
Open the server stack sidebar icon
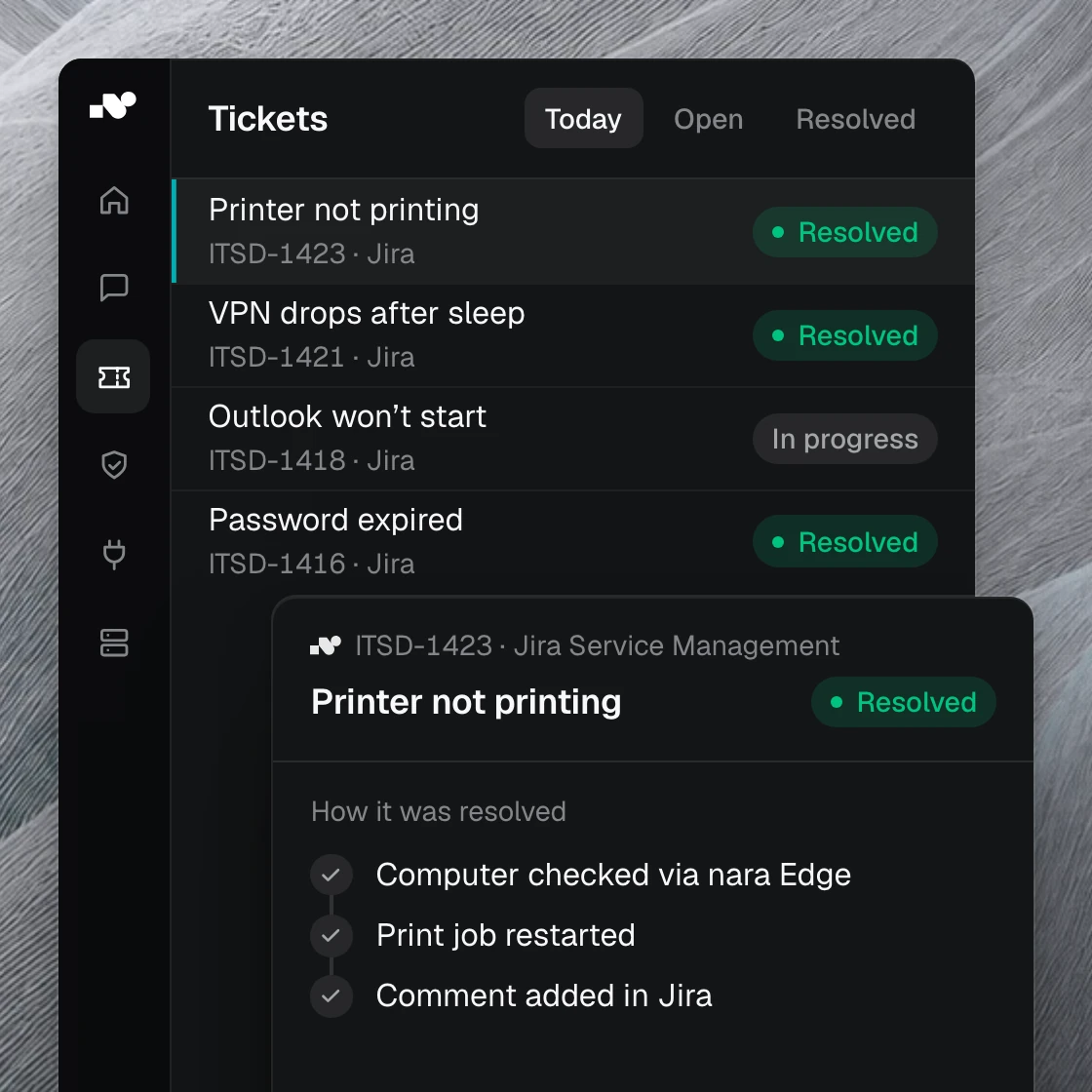click(x=114, y=643)
